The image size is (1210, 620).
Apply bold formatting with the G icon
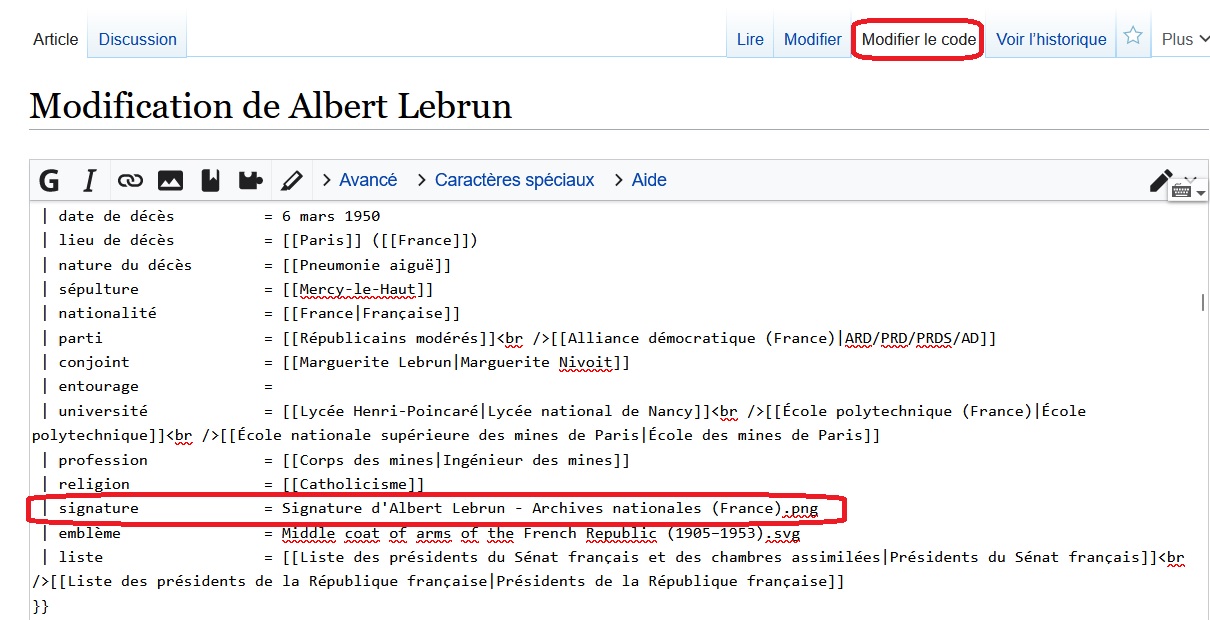tap(49, 180)
